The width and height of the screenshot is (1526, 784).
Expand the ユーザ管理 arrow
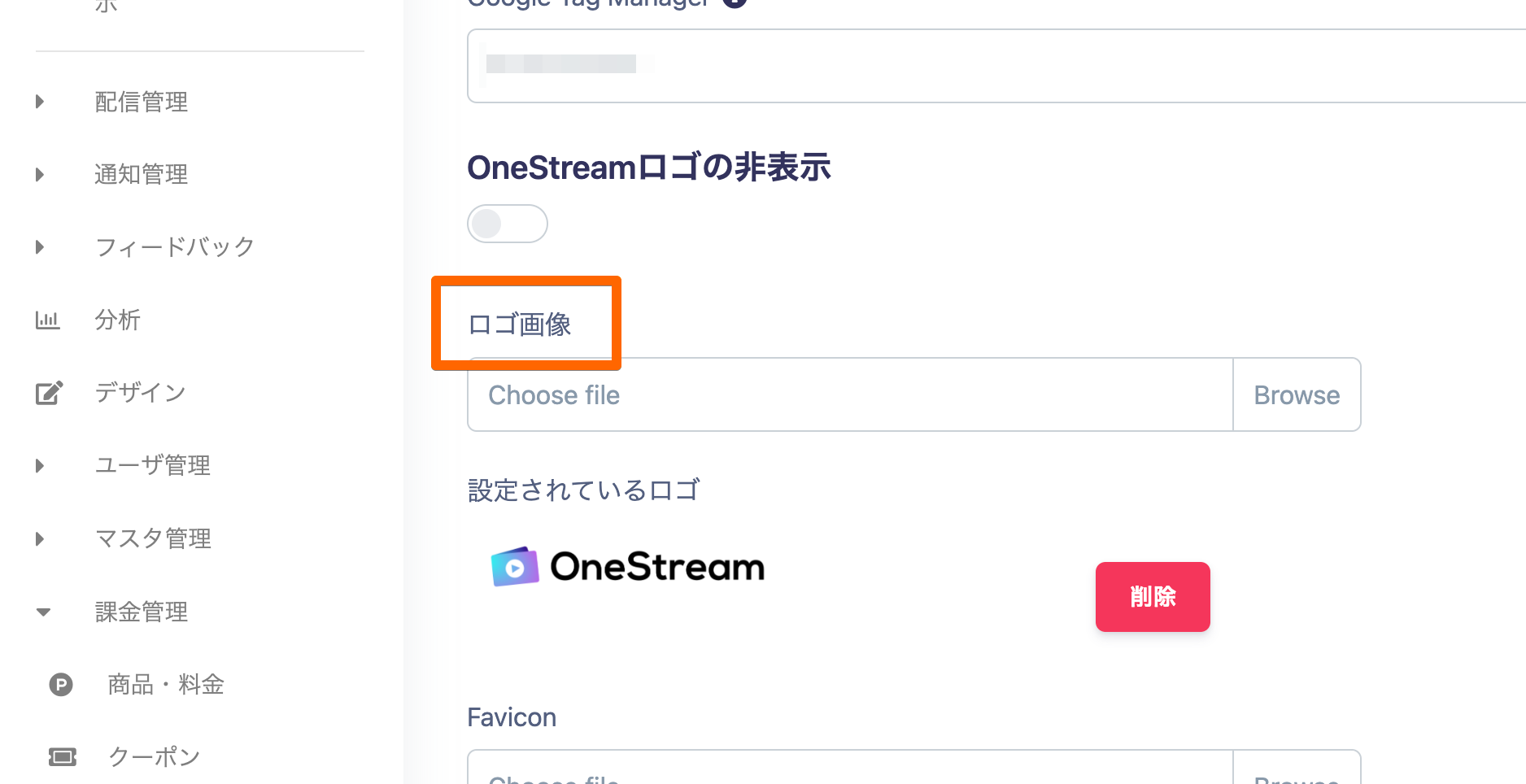(x=40, y=466)
